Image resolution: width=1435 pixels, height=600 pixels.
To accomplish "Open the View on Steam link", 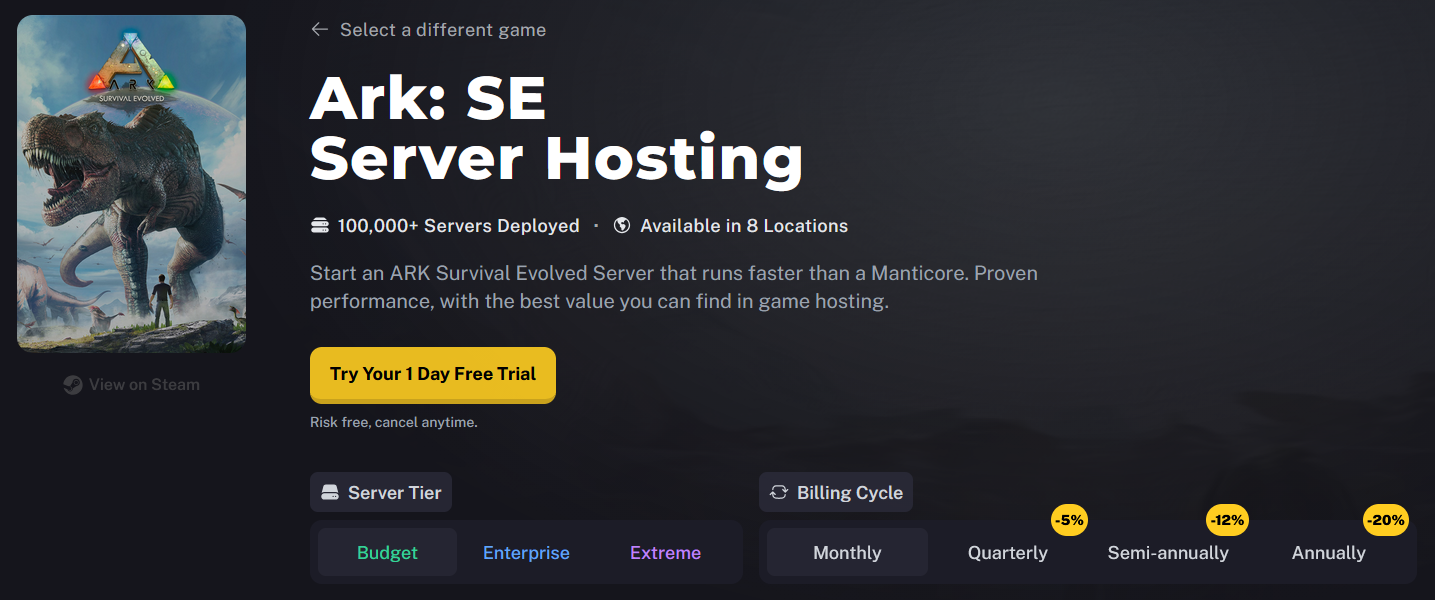I will (x=144, y=385).
